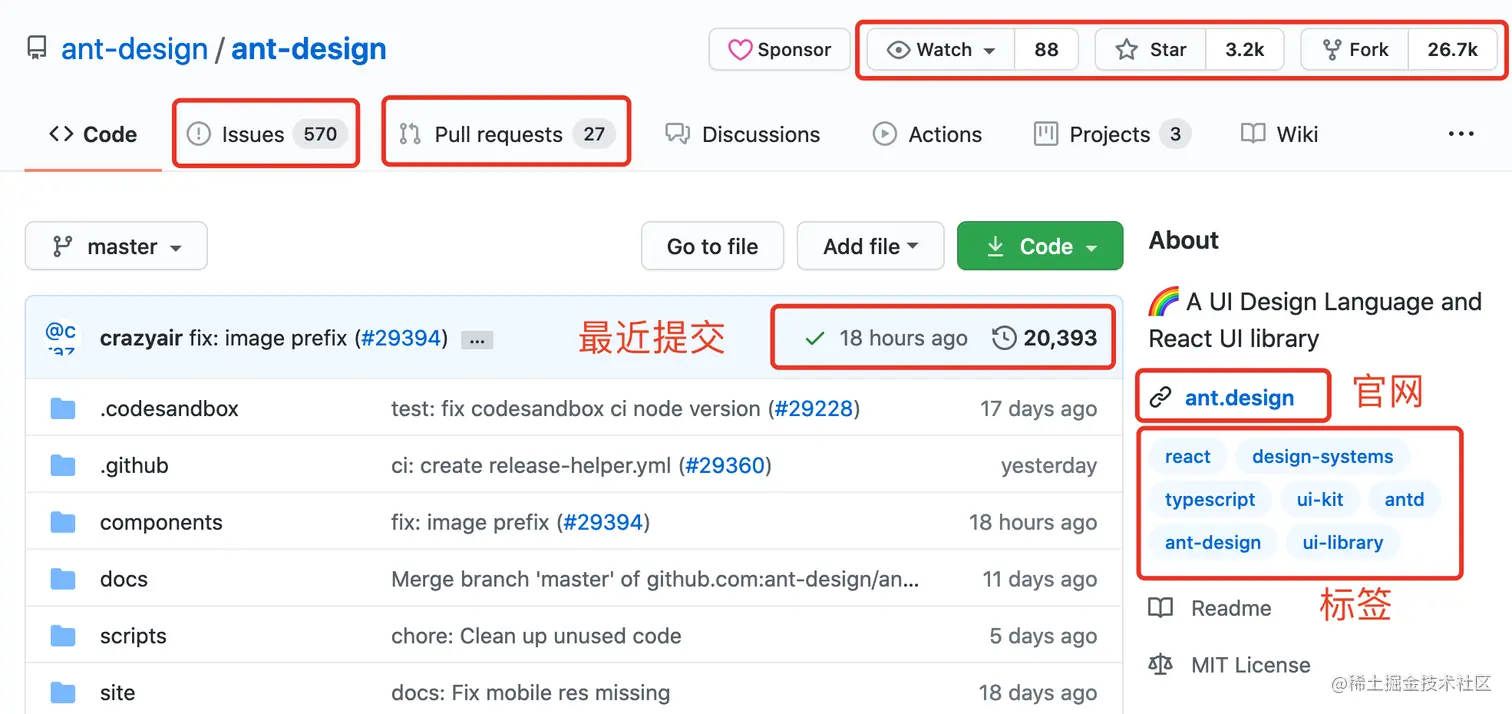
Task: Open the site folder
Action: pos(117,693)
